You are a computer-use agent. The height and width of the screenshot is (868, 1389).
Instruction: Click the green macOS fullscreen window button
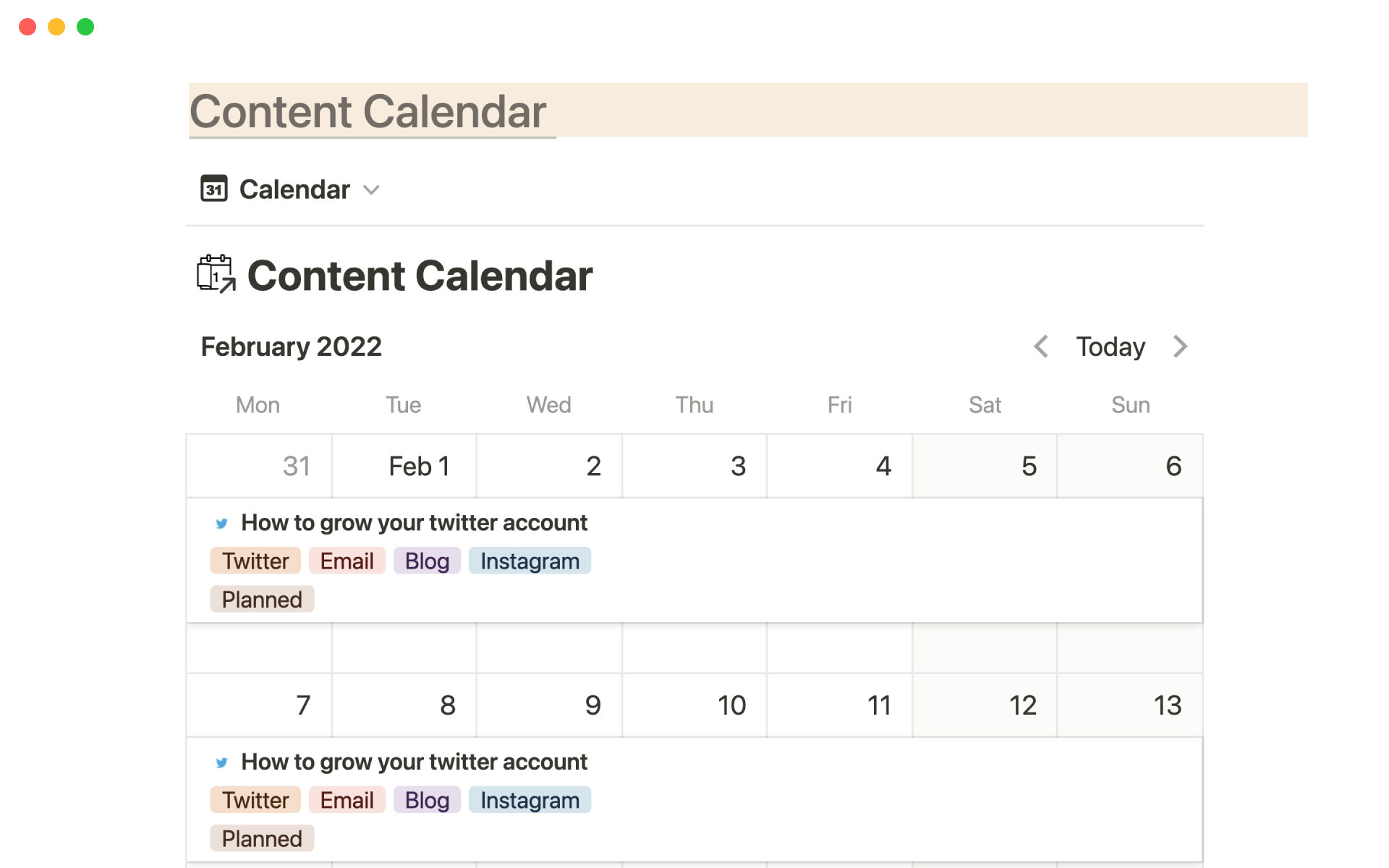pos(85,27)
